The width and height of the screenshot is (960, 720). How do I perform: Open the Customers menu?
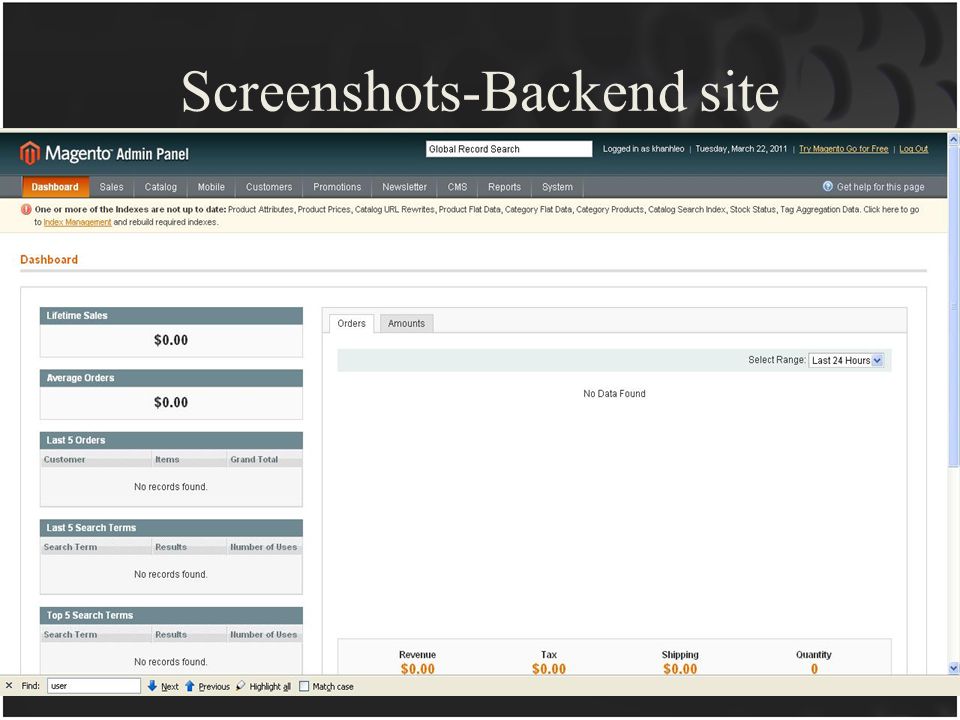[x=269, y=187]
